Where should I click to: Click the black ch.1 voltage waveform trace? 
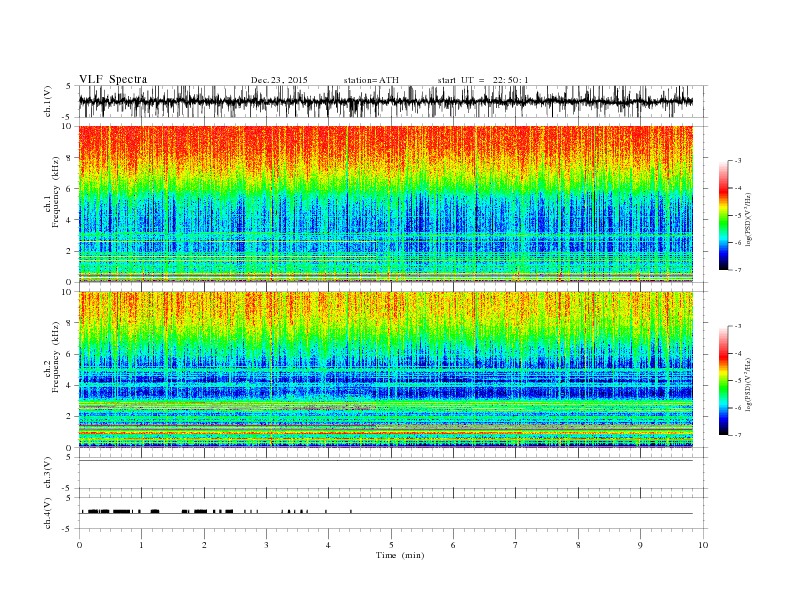[x=385, y=101]
